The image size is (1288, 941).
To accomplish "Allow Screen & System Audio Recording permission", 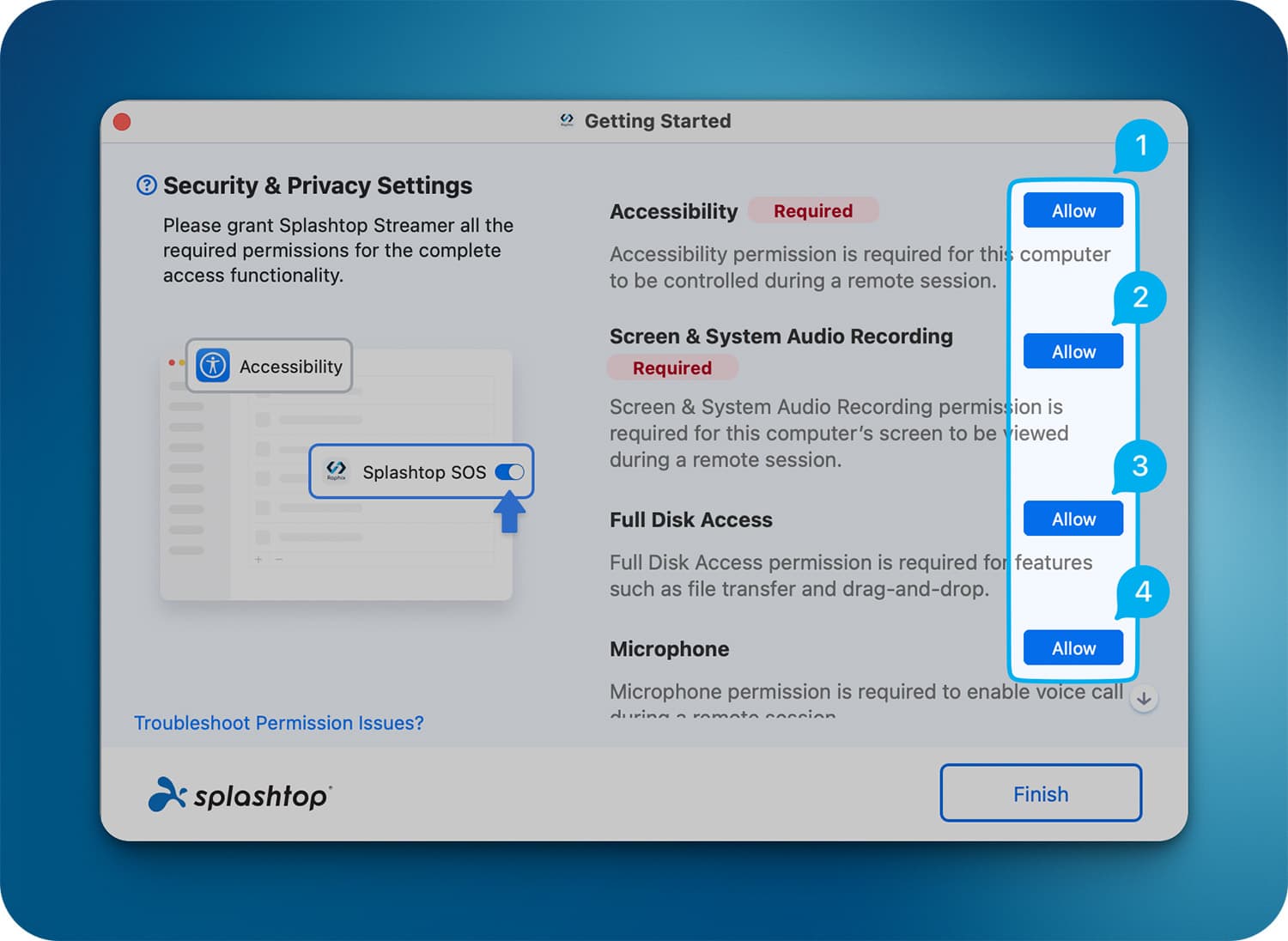I will click(1072, 352).
